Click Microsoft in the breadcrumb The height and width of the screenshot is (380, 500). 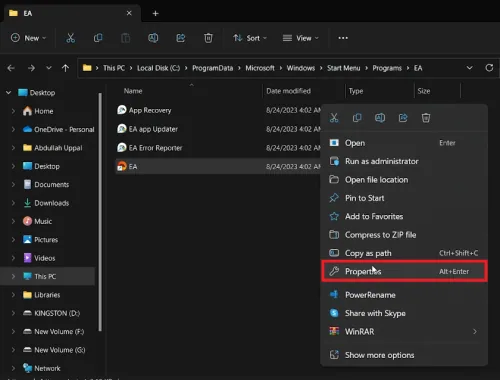pos(260,68)
